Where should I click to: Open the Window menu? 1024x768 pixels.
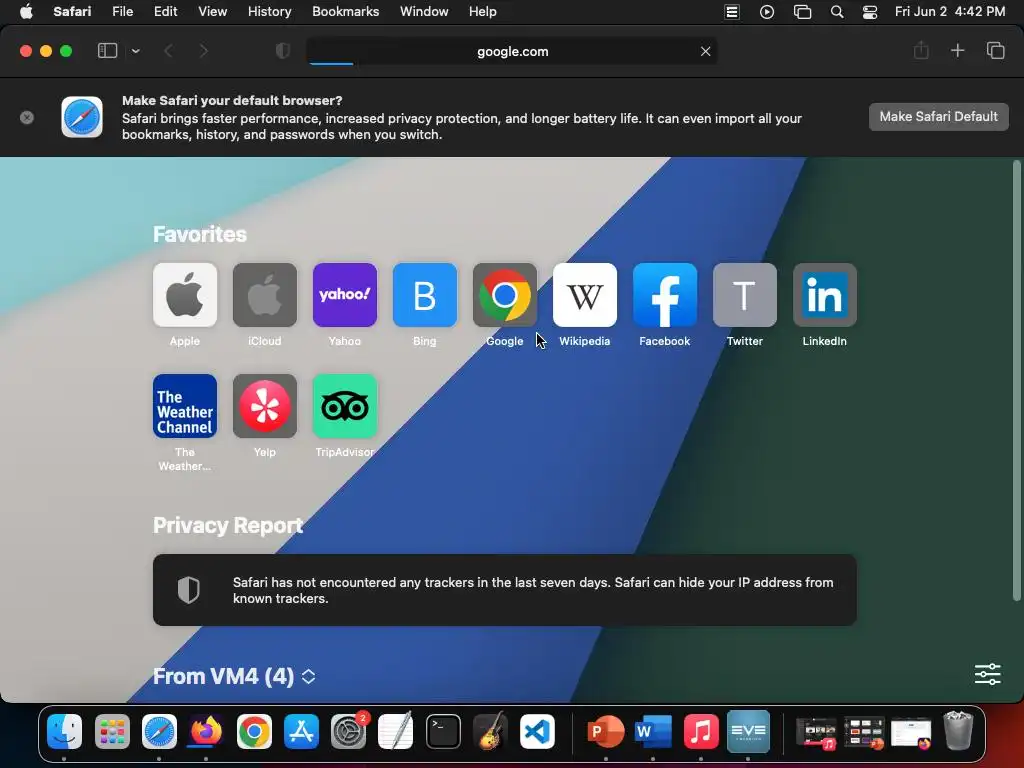pyautogui.click(x=424, y=12)
